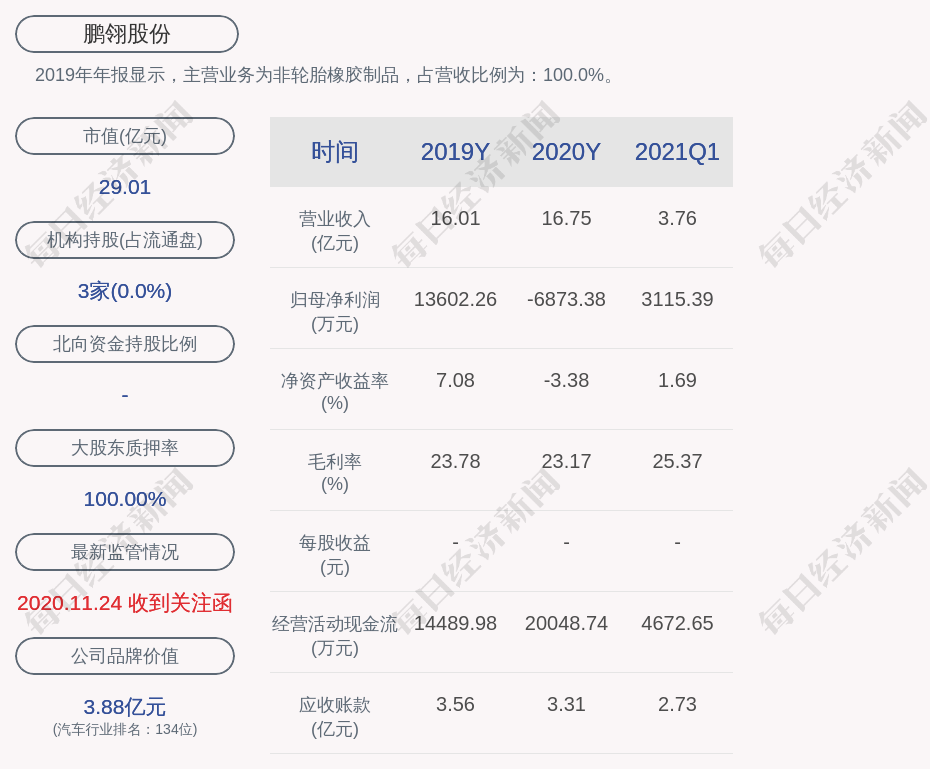Image resolution: width=930 pixels, height=769 pixels.
Task: Select net profit value -6873.38
Action: [566, 299]
